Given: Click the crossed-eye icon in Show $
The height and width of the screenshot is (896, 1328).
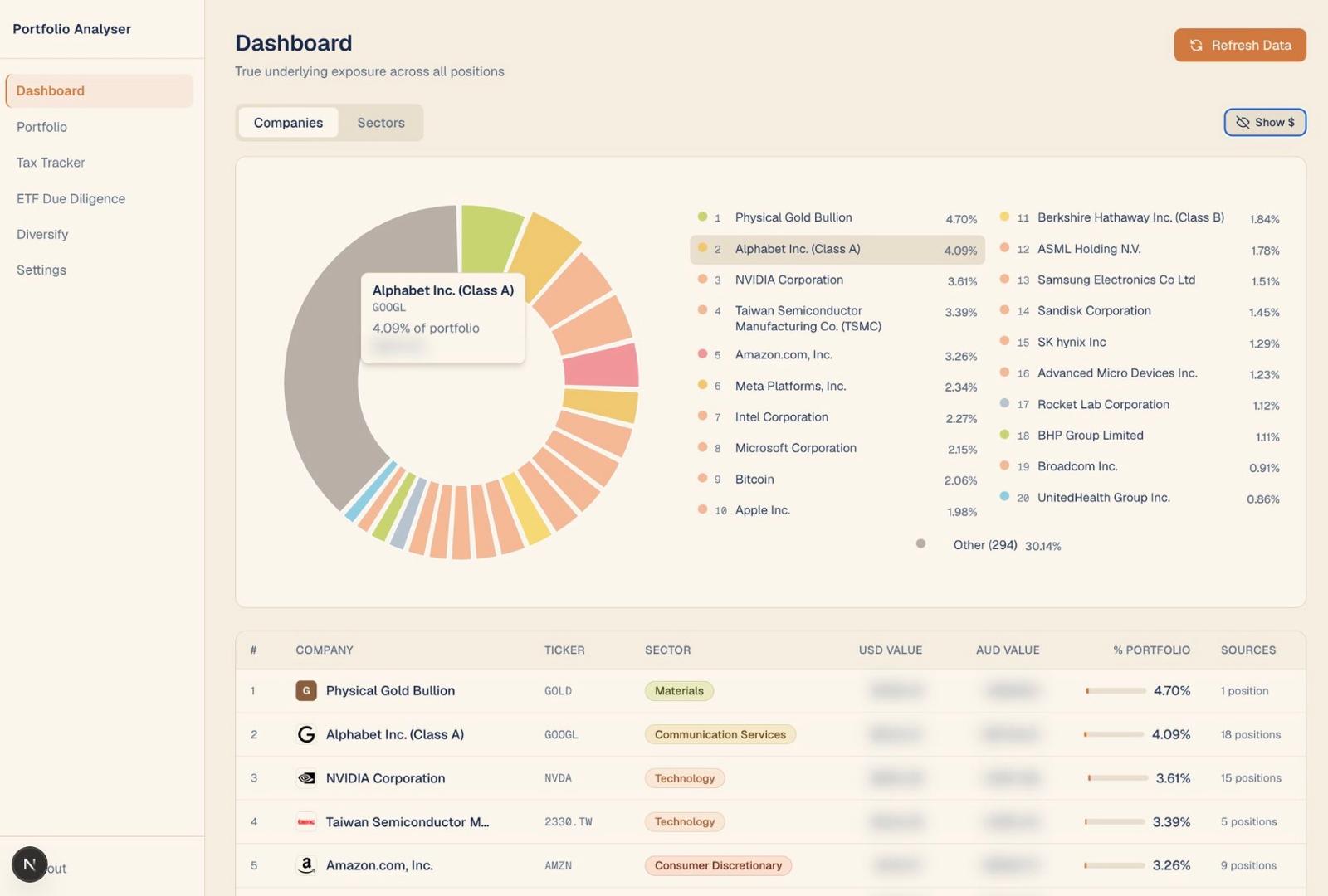Looking at the screenshot, I should [1243, 122].
